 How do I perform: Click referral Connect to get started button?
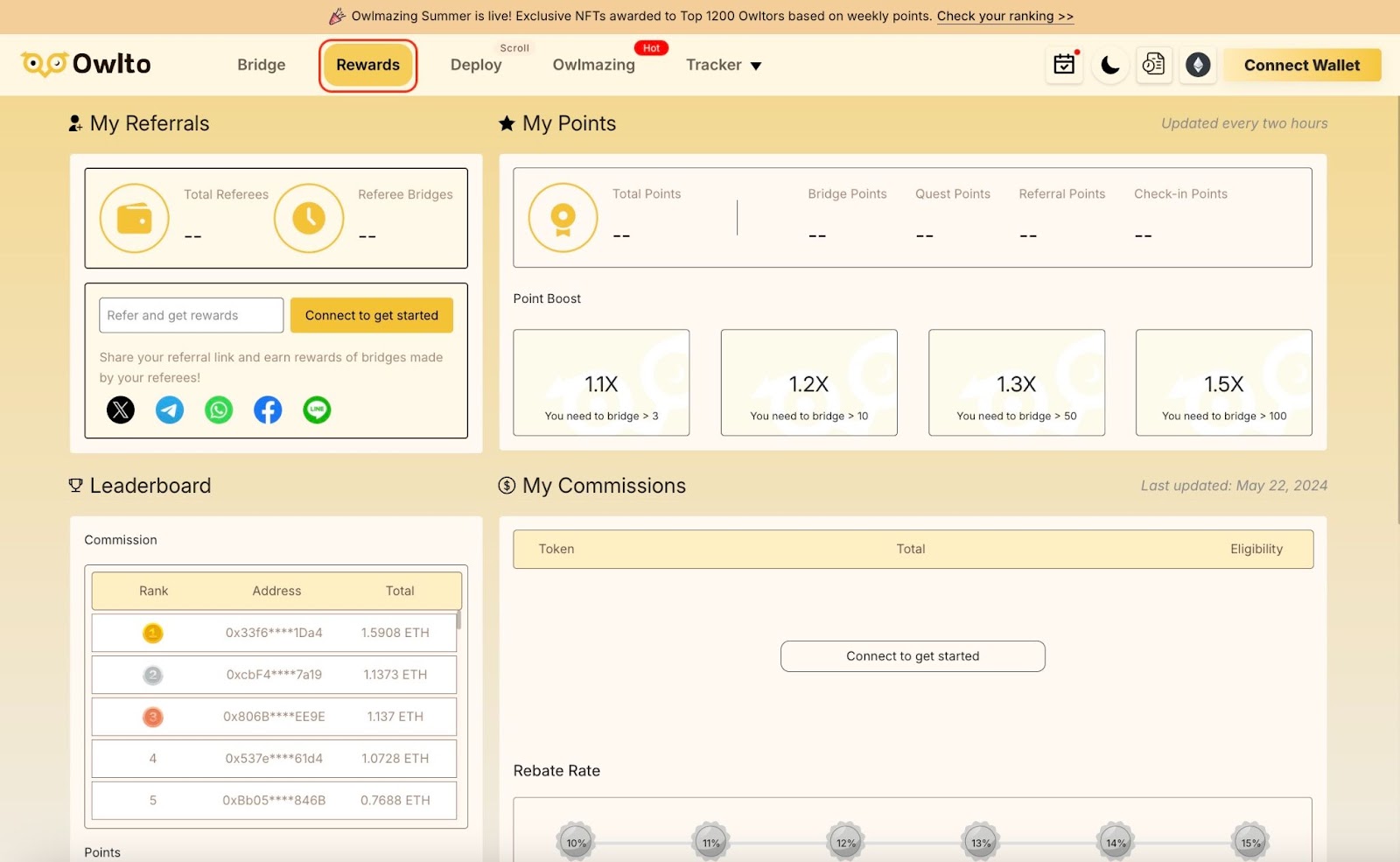click(372, 315)
